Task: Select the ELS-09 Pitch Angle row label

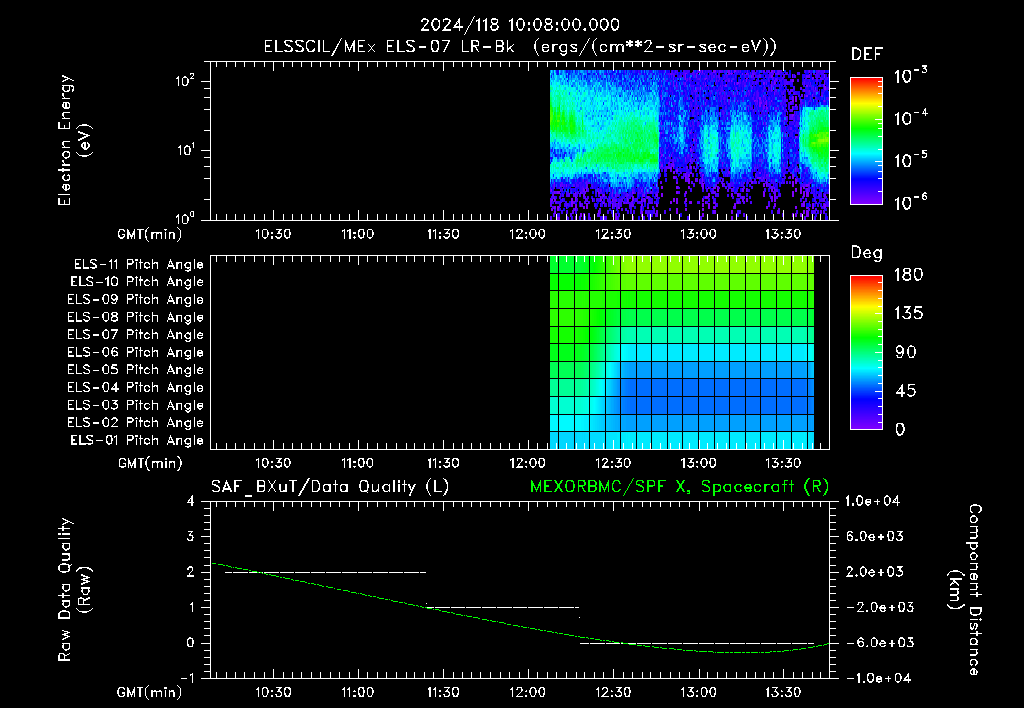Action: [136, 300]
